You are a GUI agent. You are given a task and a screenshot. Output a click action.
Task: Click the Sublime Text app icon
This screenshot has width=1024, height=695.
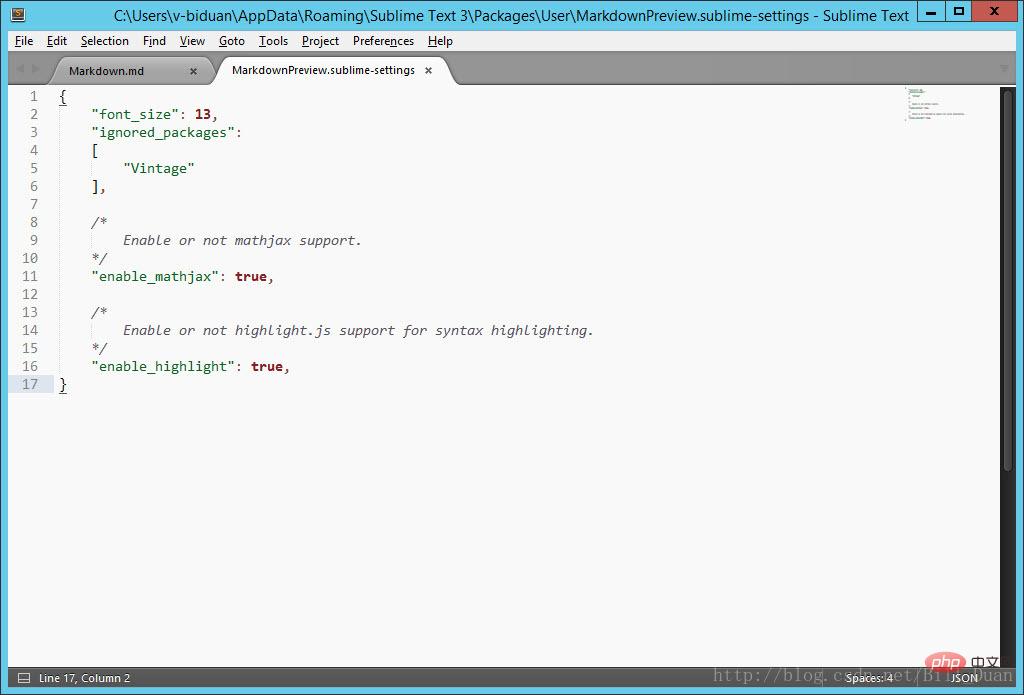click(x=18, y=14)
